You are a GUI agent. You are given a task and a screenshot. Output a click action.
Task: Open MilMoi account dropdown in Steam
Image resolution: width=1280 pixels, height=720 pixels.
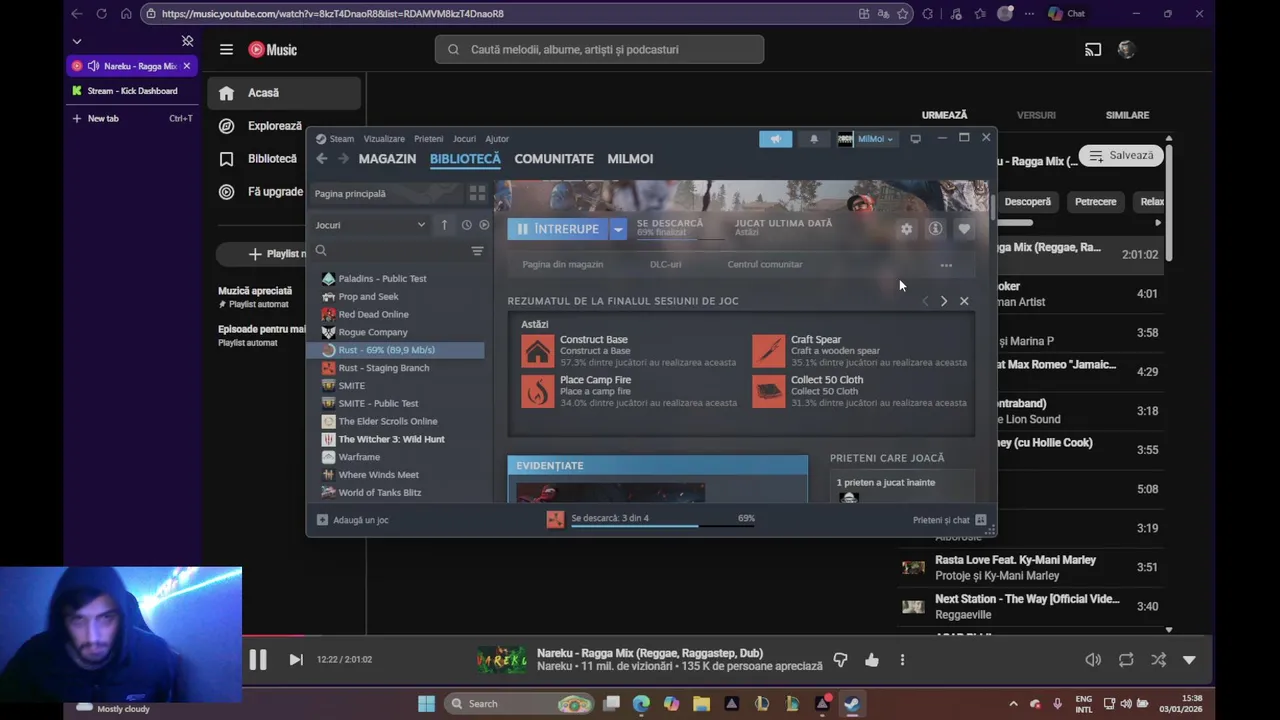click(866, 139)
